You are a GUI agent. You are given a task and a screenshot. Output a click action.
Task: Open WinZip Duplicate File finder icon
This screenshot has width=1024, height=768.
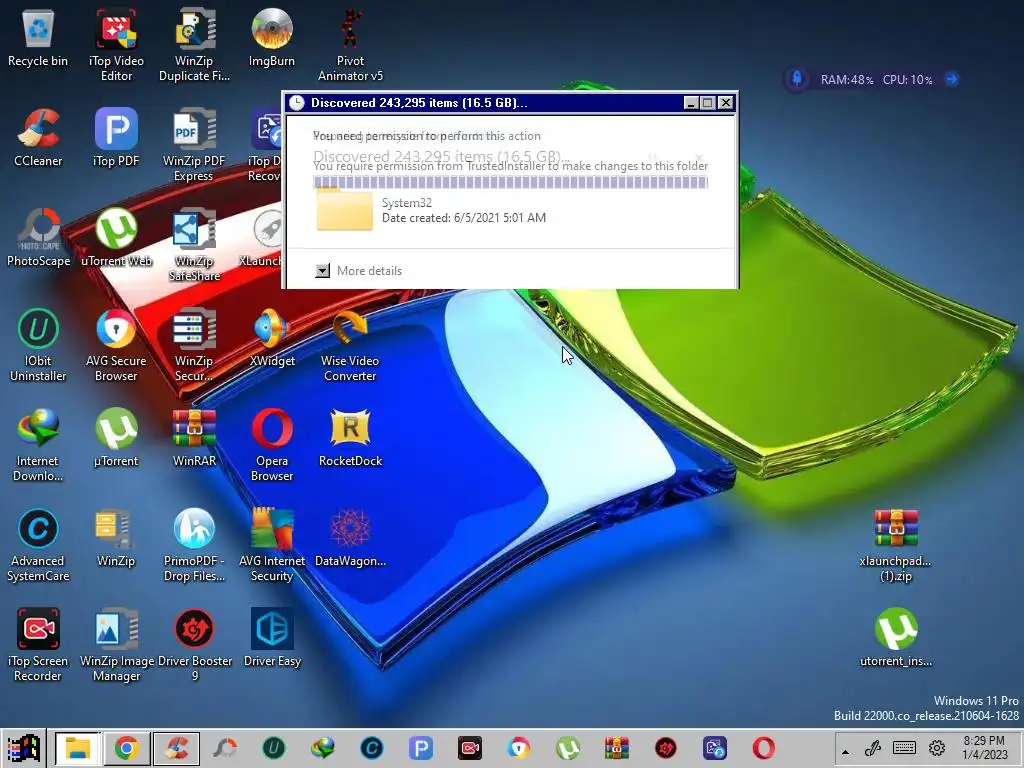tap(194, 44)
